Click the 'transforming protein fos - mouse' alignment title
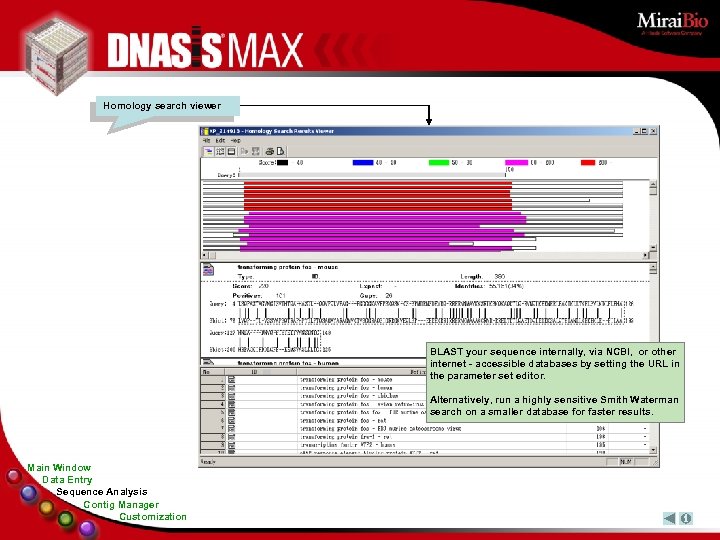This screenshot has width=720, height=540. [x=287, y=267]
